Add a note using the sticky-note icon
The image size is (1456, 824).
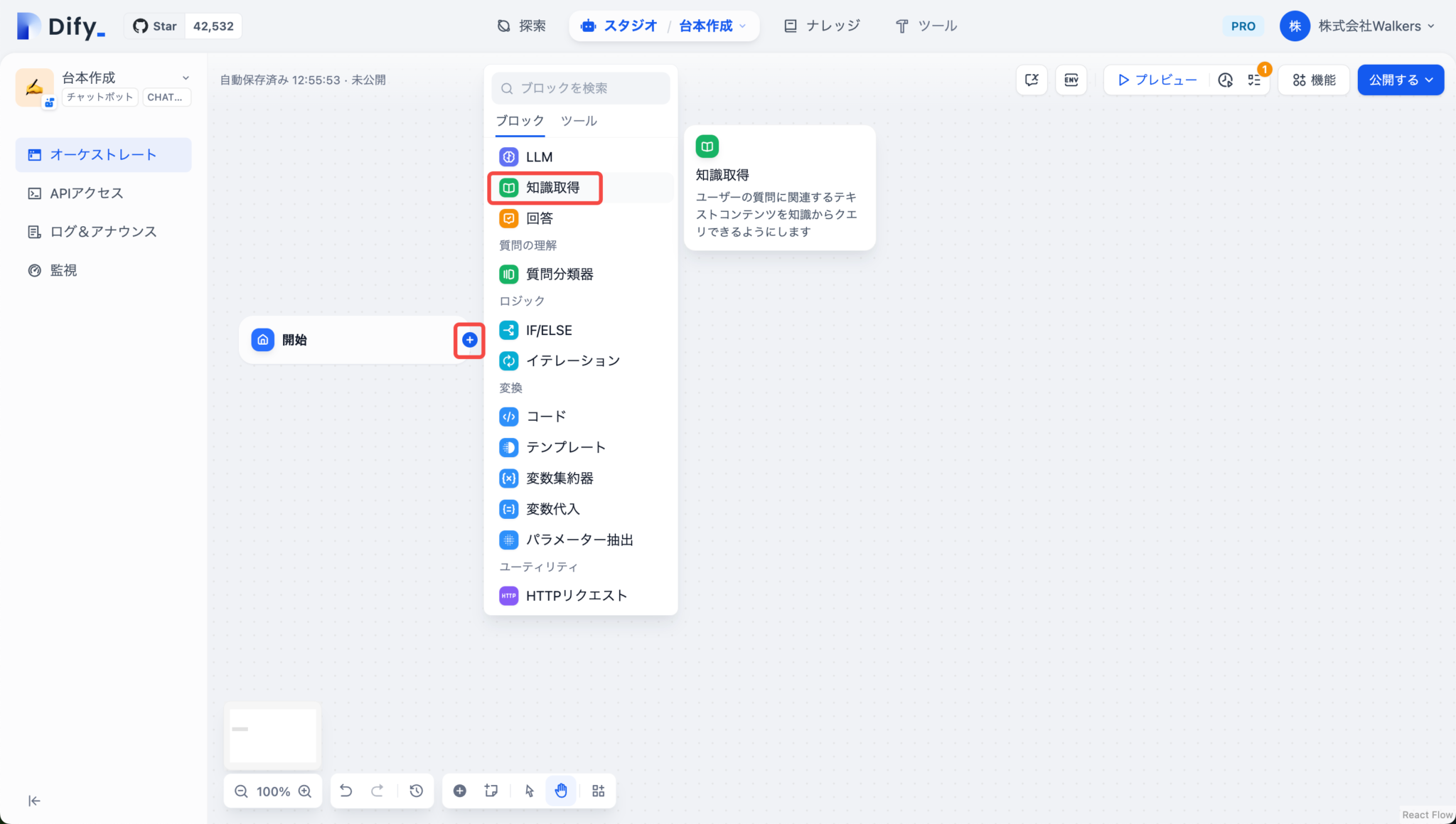coord(491,791)
